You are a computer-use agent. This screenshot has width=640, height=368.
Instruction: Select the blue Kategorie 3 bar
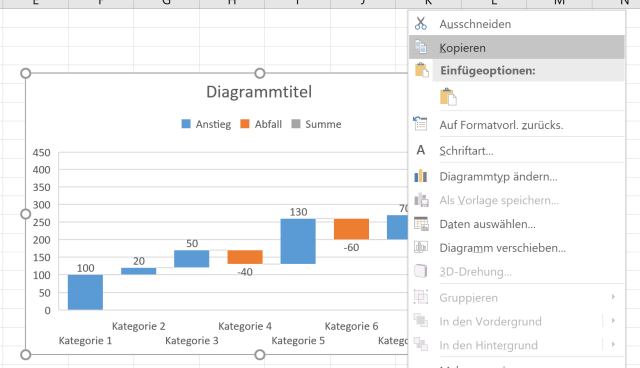[x=191, y=259]
